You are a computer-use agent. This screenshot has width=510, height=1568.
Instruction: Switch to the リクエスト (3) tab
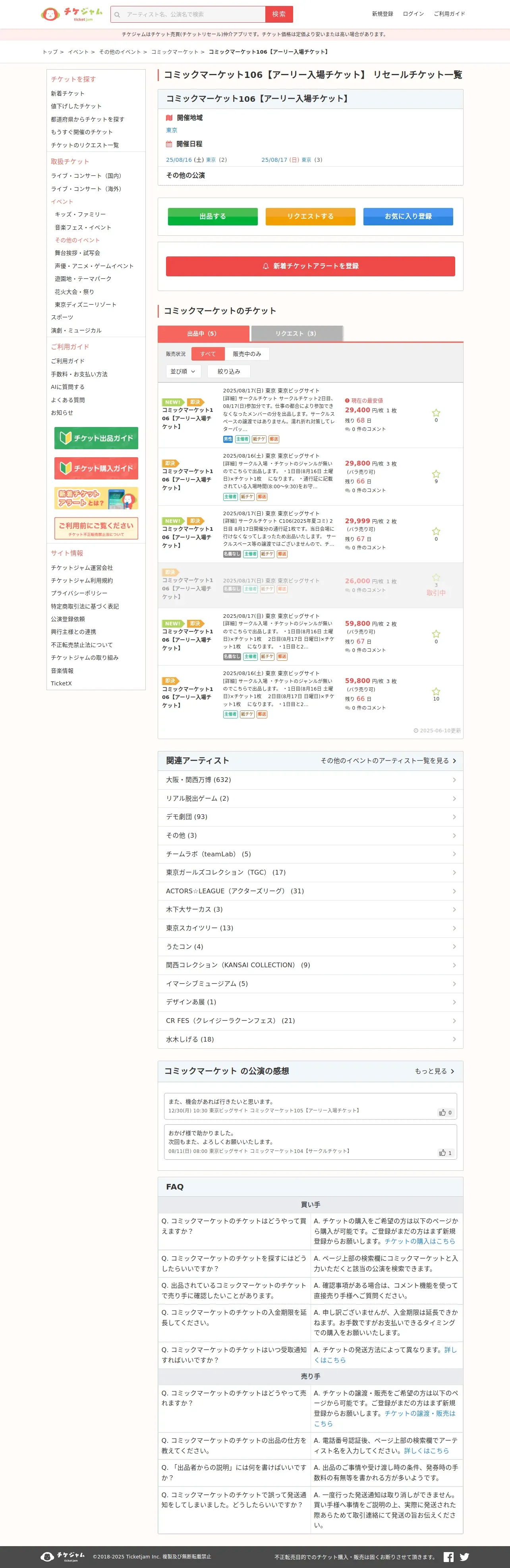[x=297, y=334]
